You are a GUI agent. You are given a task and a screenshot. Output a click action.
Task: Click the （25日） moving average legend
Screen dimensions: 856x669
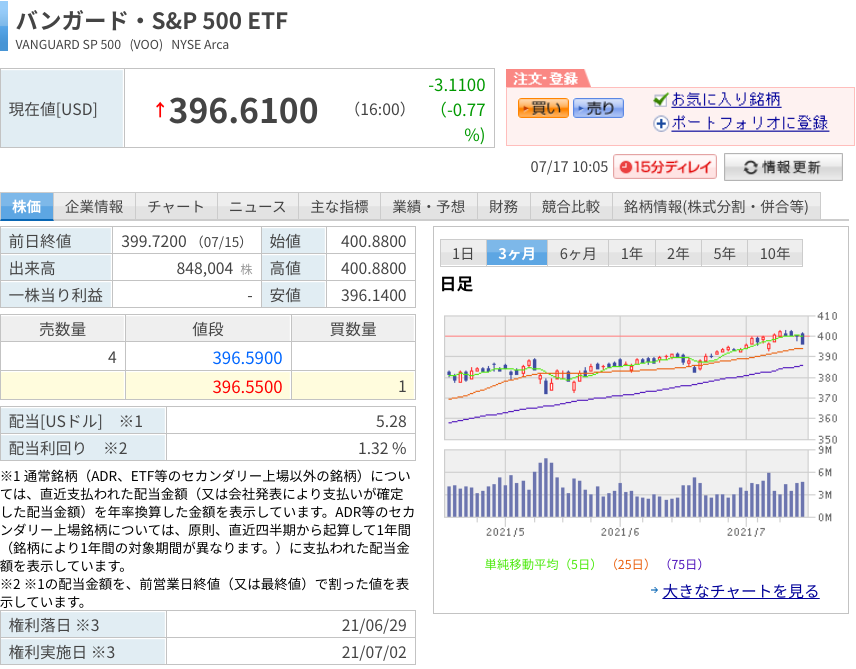pyautogui.click(x=630, y=564)
